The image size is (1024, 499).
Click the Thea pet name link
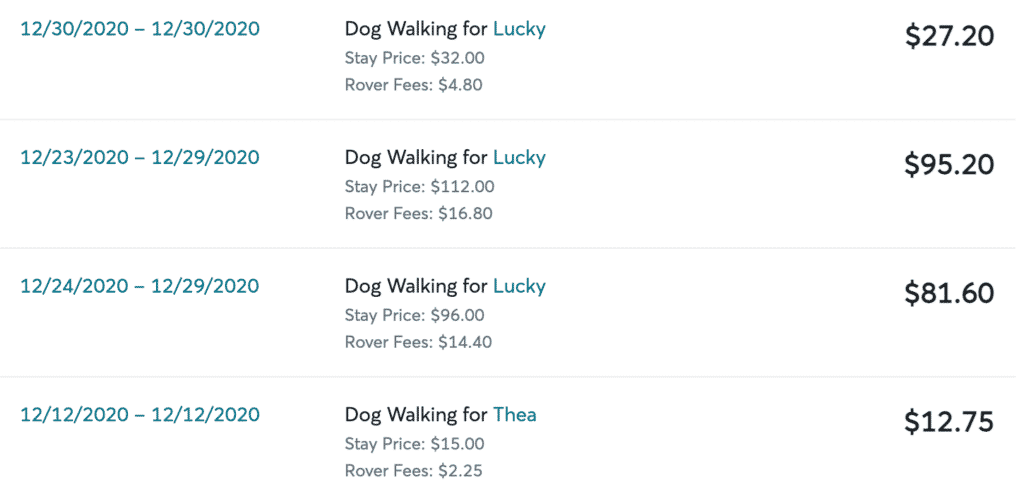[515, 415]
